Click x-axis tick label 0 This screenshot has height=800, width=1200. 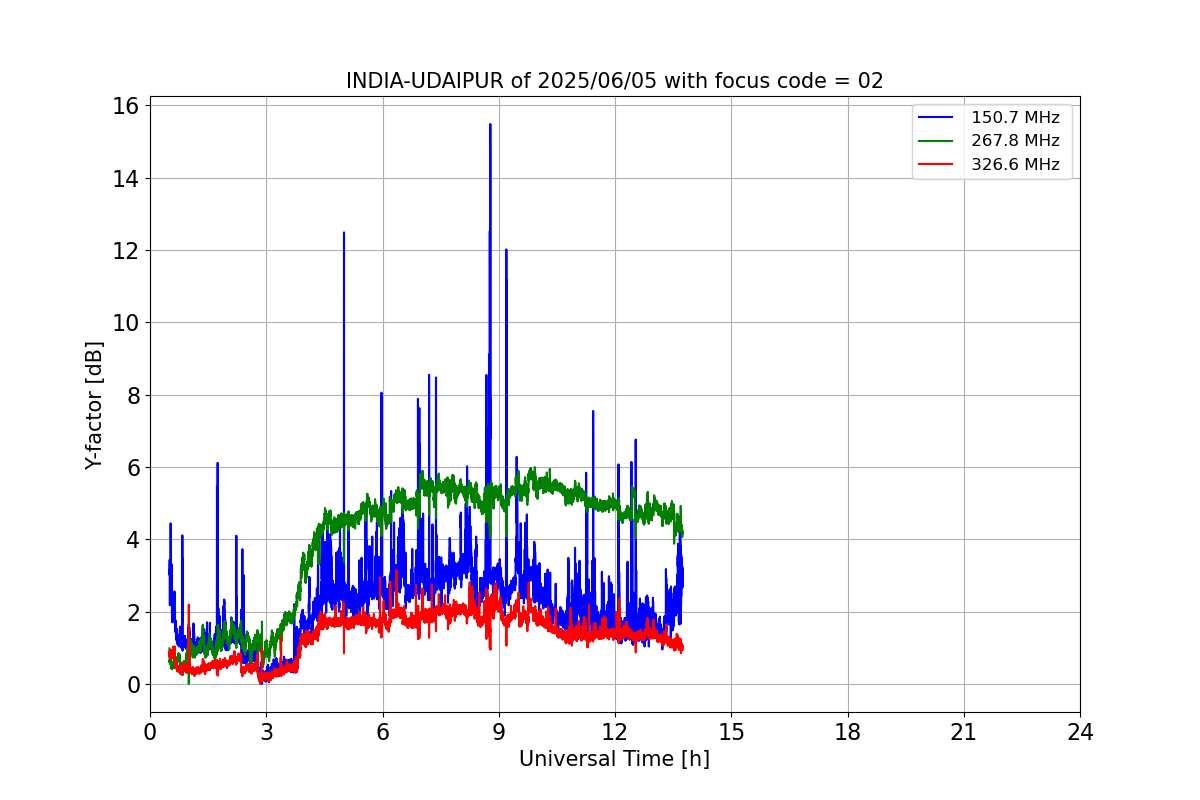point(150,732)
